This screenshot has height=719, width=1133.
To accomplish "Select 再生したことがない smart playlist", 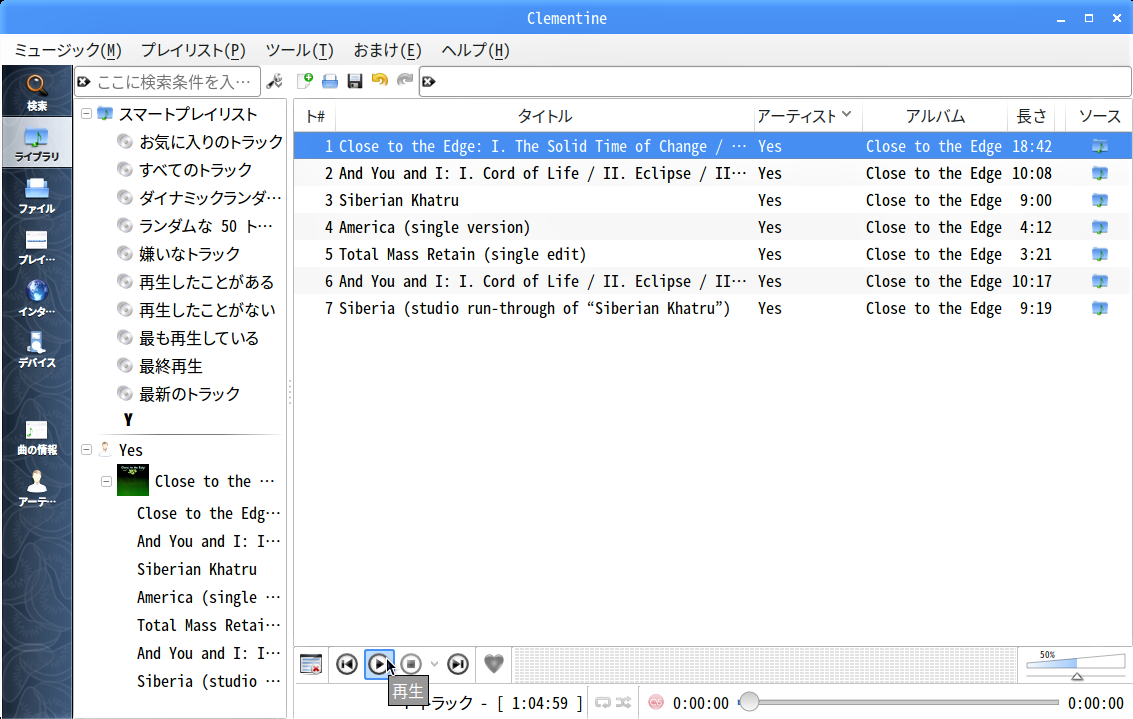I will pyautogui.click(x=207, y=310).
